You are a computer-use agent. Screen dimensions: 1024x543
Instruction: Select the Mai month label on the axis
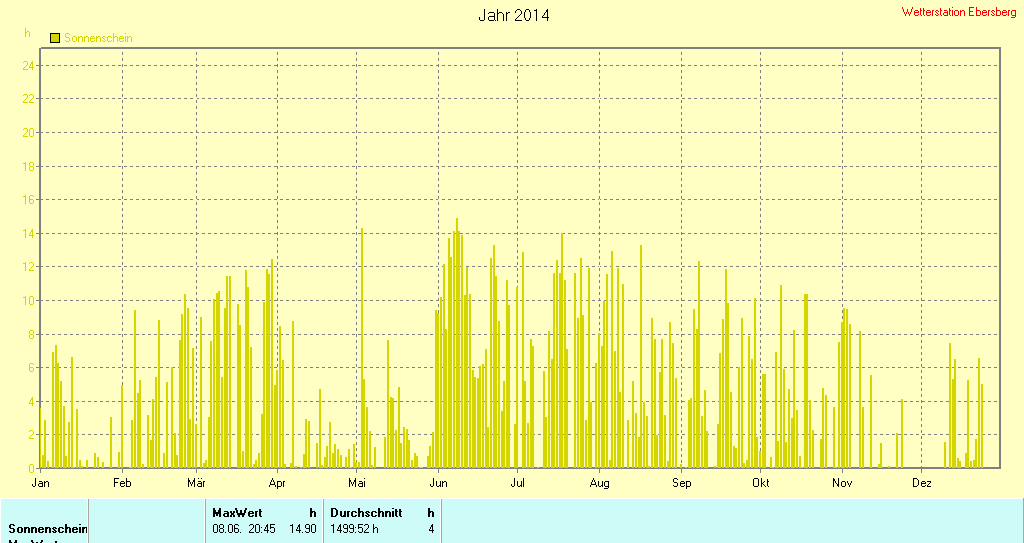click(357, 483)
